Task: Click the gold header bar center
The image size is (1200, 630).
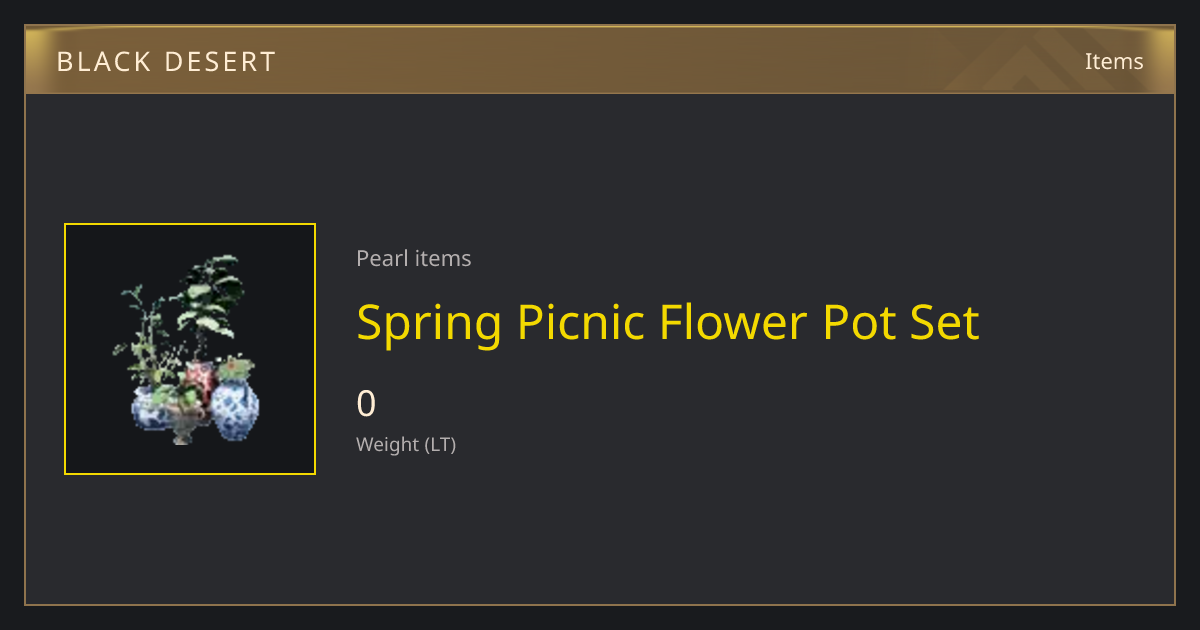Action: click(600, 60)
